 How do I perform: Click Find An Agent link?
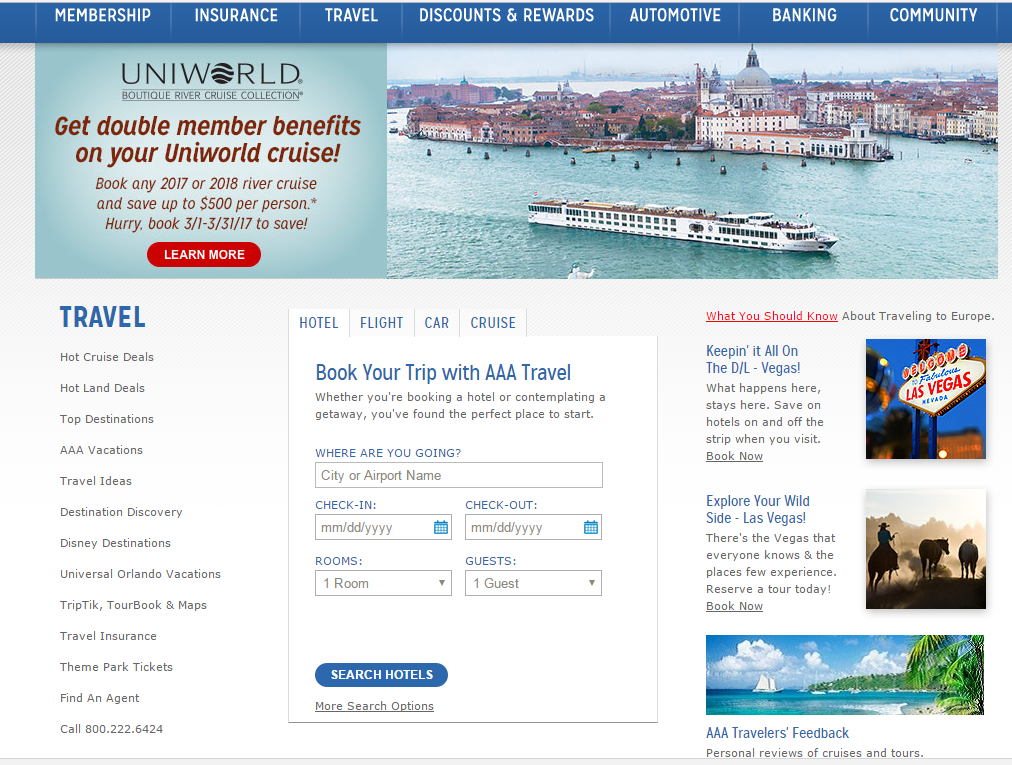[x=100, y=698]
